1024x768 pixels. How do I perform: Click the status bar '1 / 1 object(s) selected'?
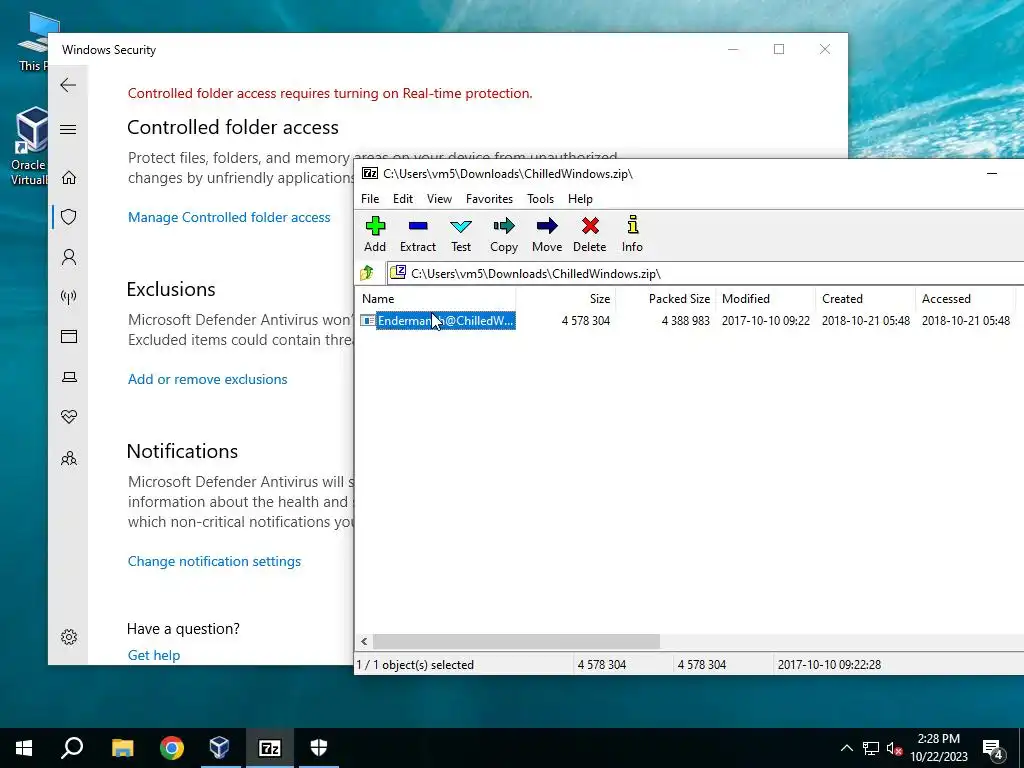coord(415,665)
